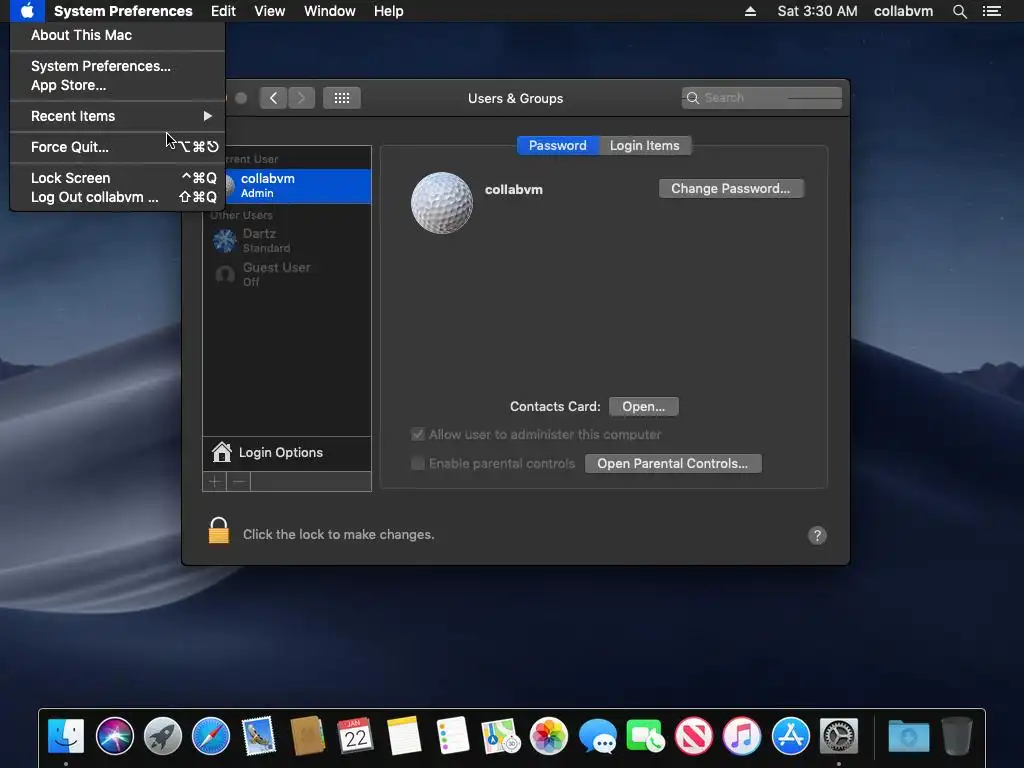This screenshot has width=1024, height=768.
Task: Choose System Preferences... from Apple menu
Action: click(118, 66)
